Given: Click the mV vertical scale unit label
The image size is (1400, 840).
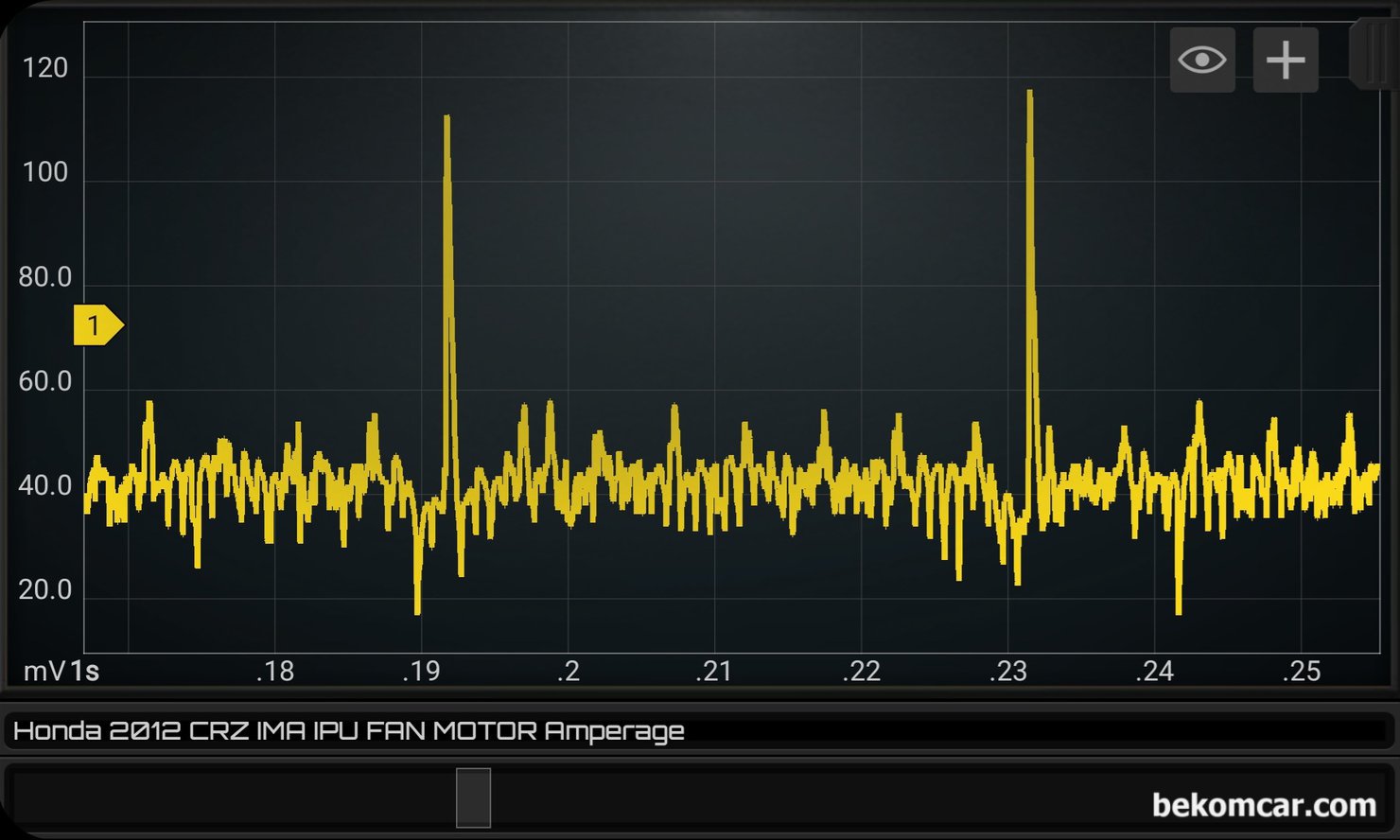Looking at the screenshot, I should tap(44, 672).
